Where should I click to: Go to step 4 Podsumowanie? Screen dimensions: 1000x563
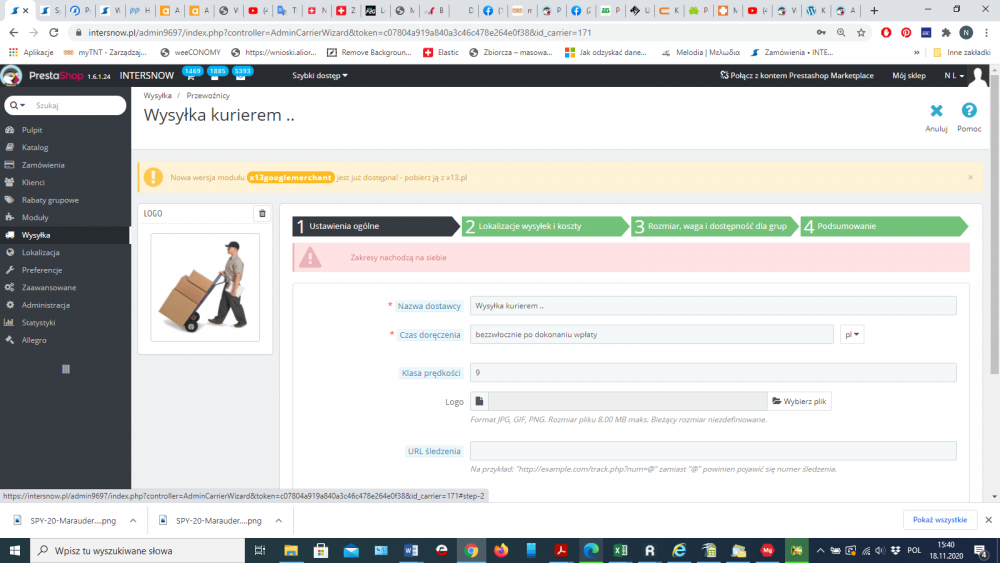884,226
